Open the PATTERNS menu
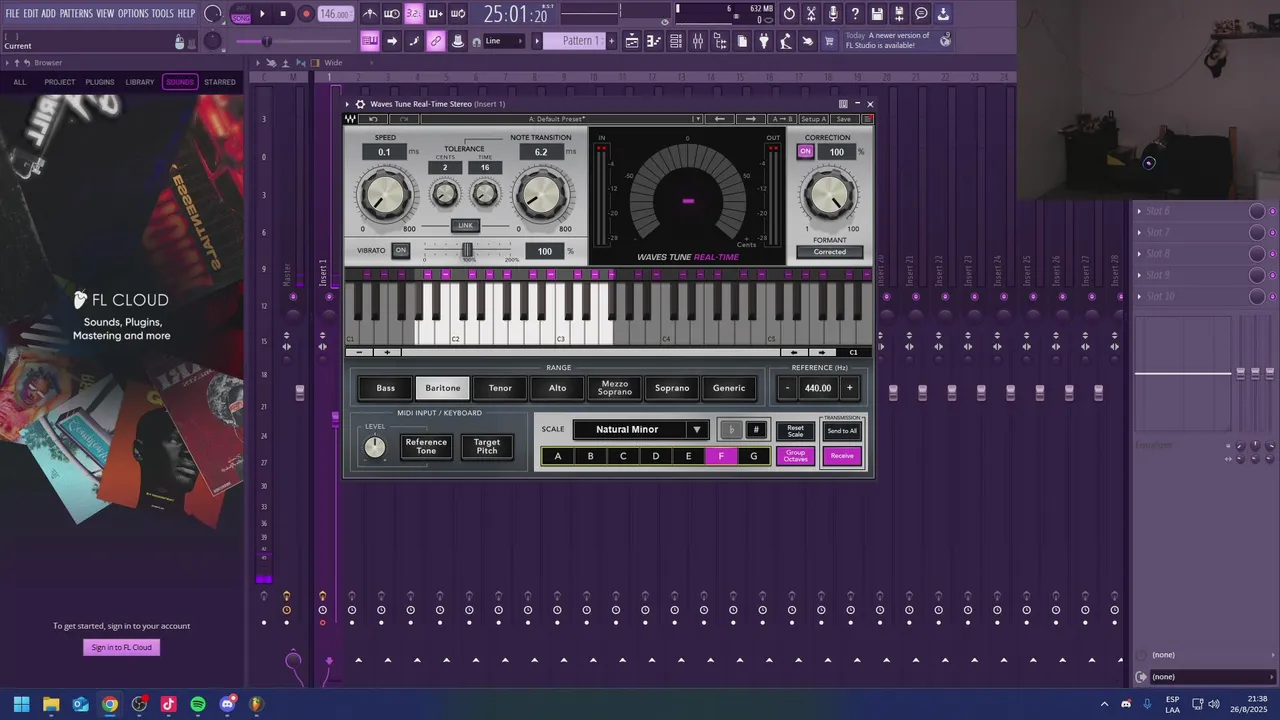This screenshot has height=720, width=1280. [x=76, y=13]
